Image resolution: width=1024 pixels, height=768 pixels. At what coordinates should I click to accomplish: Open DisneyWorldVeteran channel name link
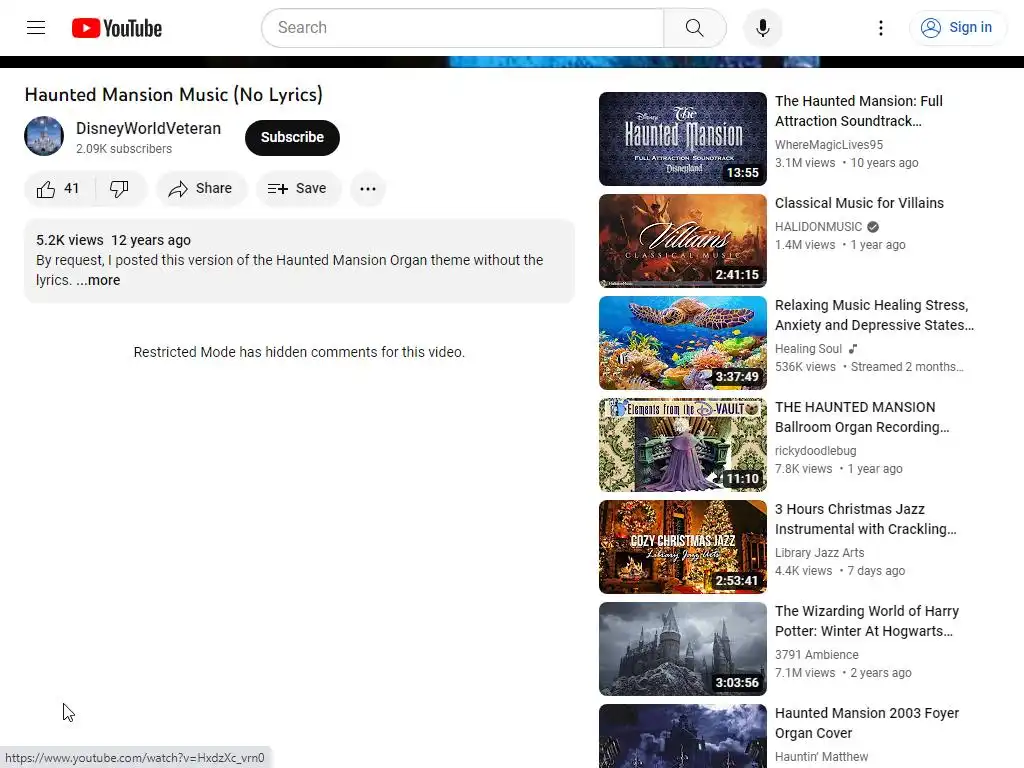pyautogui.click(x=148, y=129)
